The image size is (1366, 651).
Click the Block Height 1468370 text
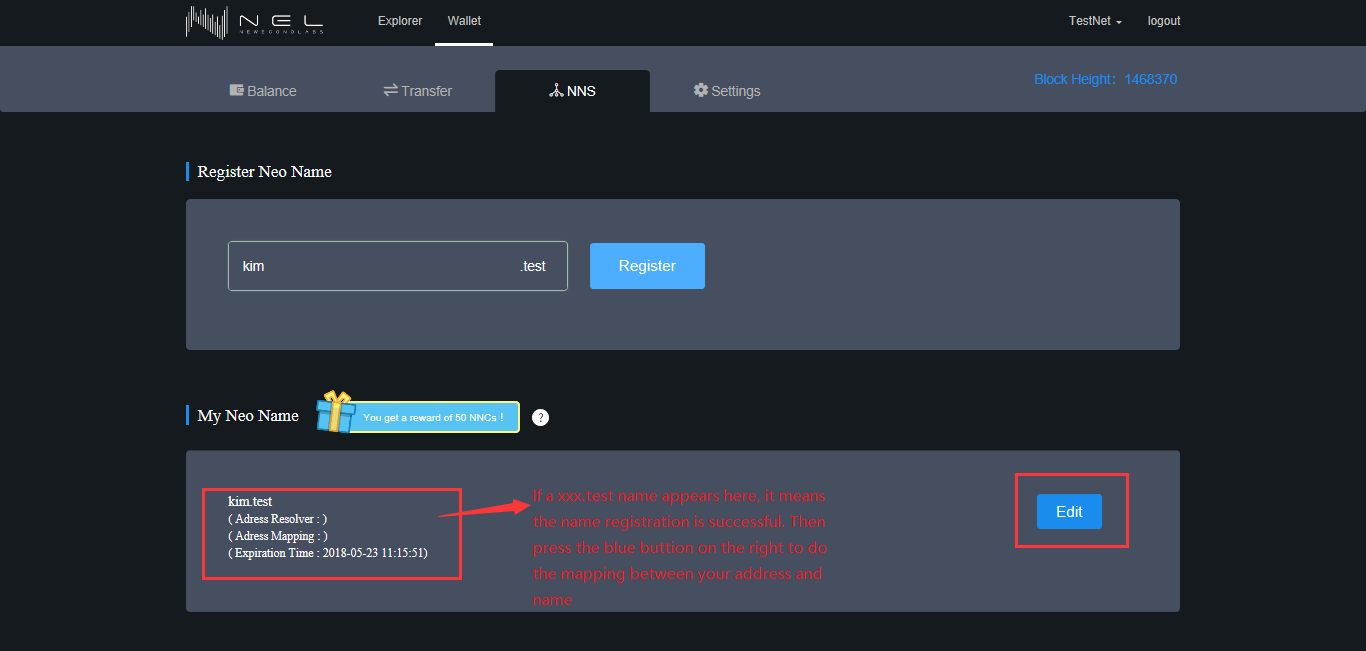[x=1105, y=79]
